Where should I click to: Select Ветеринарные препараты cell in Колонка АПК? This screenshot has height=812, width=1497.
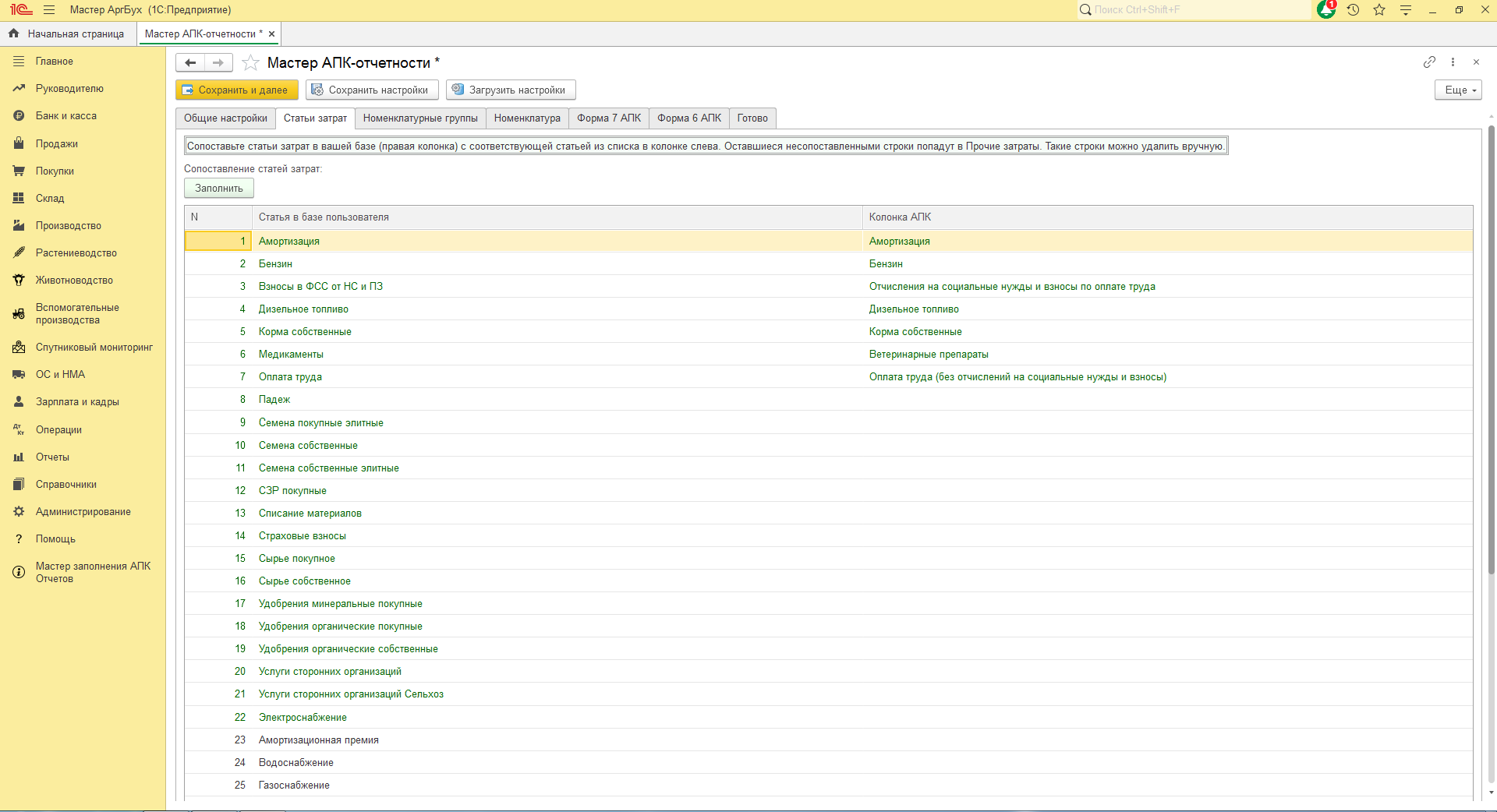pyautogui.click(x=1167, y=354)
